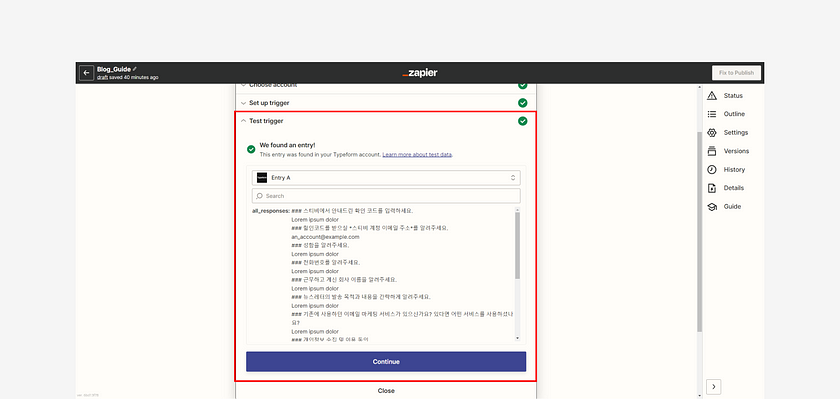840x399 pixels.
Task: Click the Set up trigger green checkmark
Action: click(x=522, y=103)
